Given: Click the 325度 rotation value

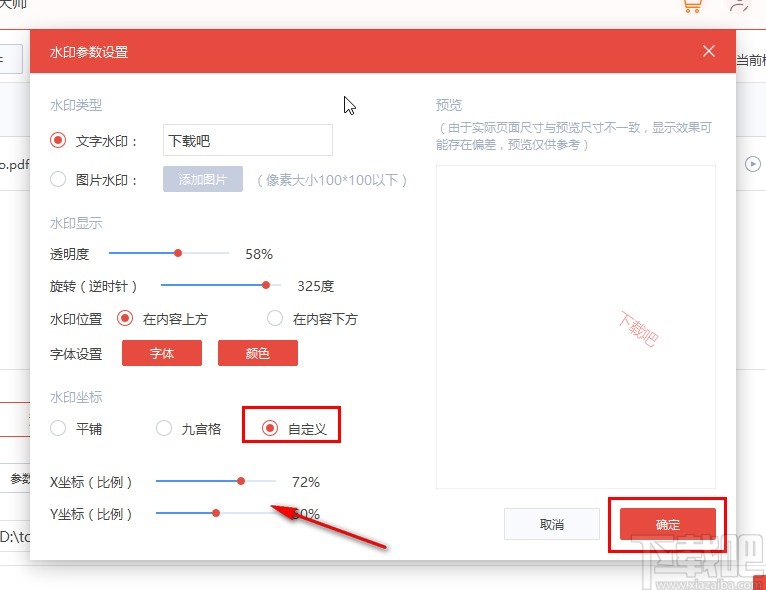Looking at the screenshot, I should pyautogui.click(x=316, y=286).
